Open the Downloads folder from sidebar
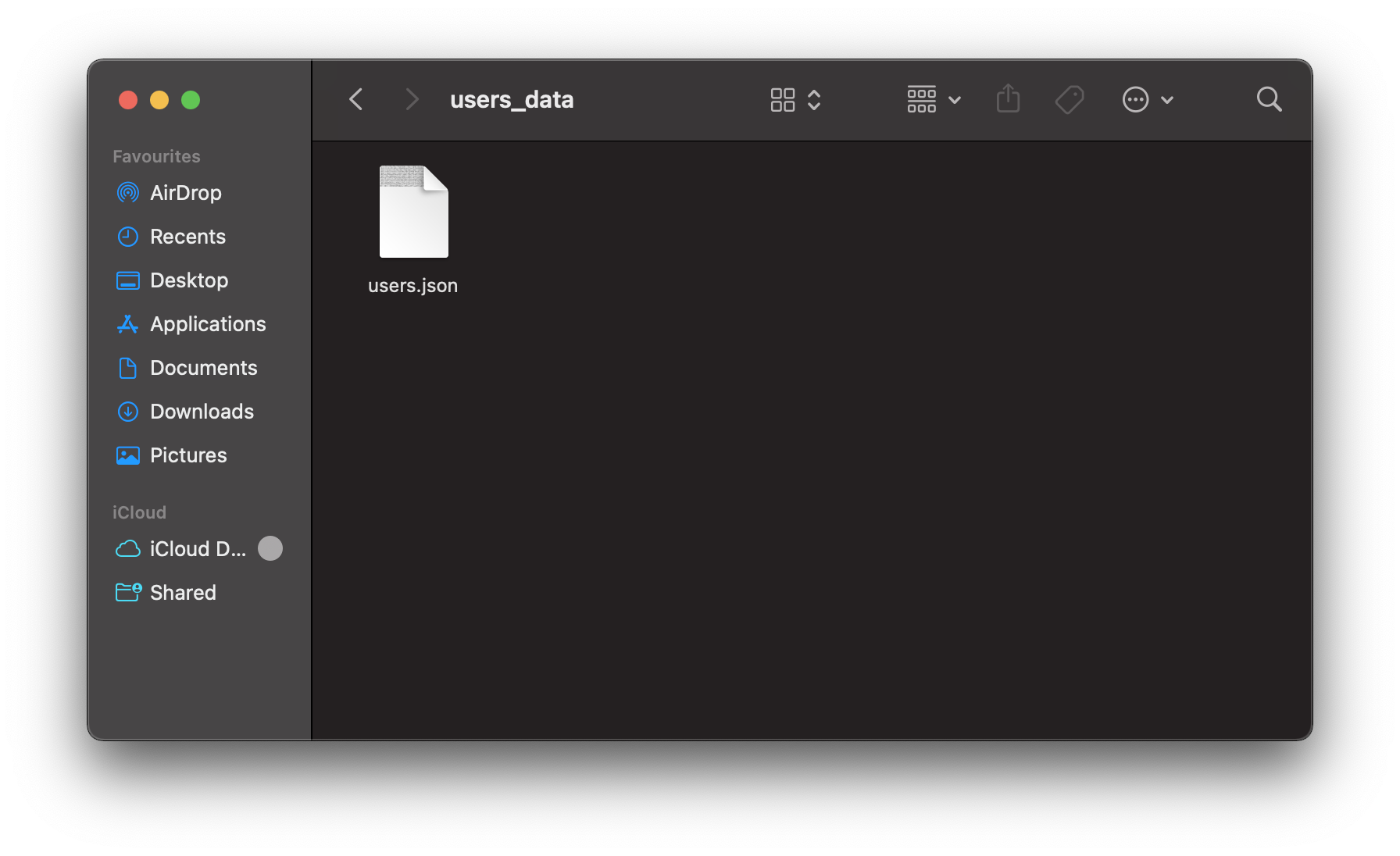 tap(202, 412)
